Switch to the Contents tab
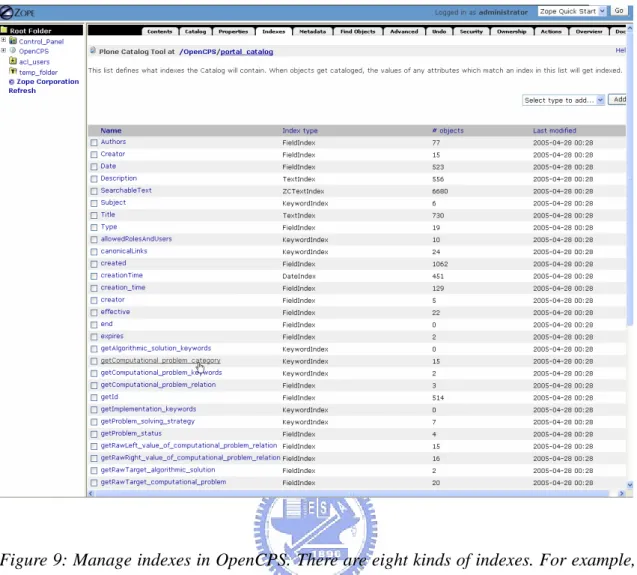The height and width of the screenshot is (575, 637). coord(160,31)
